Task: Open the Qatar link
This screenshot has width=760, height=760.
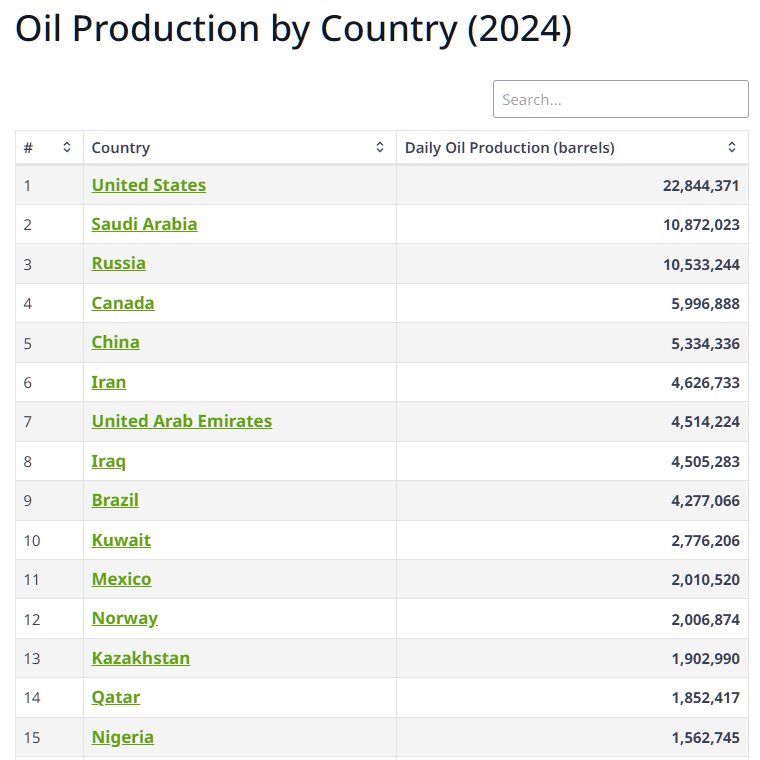Action: pyautogui.click(x=116, y=698)
